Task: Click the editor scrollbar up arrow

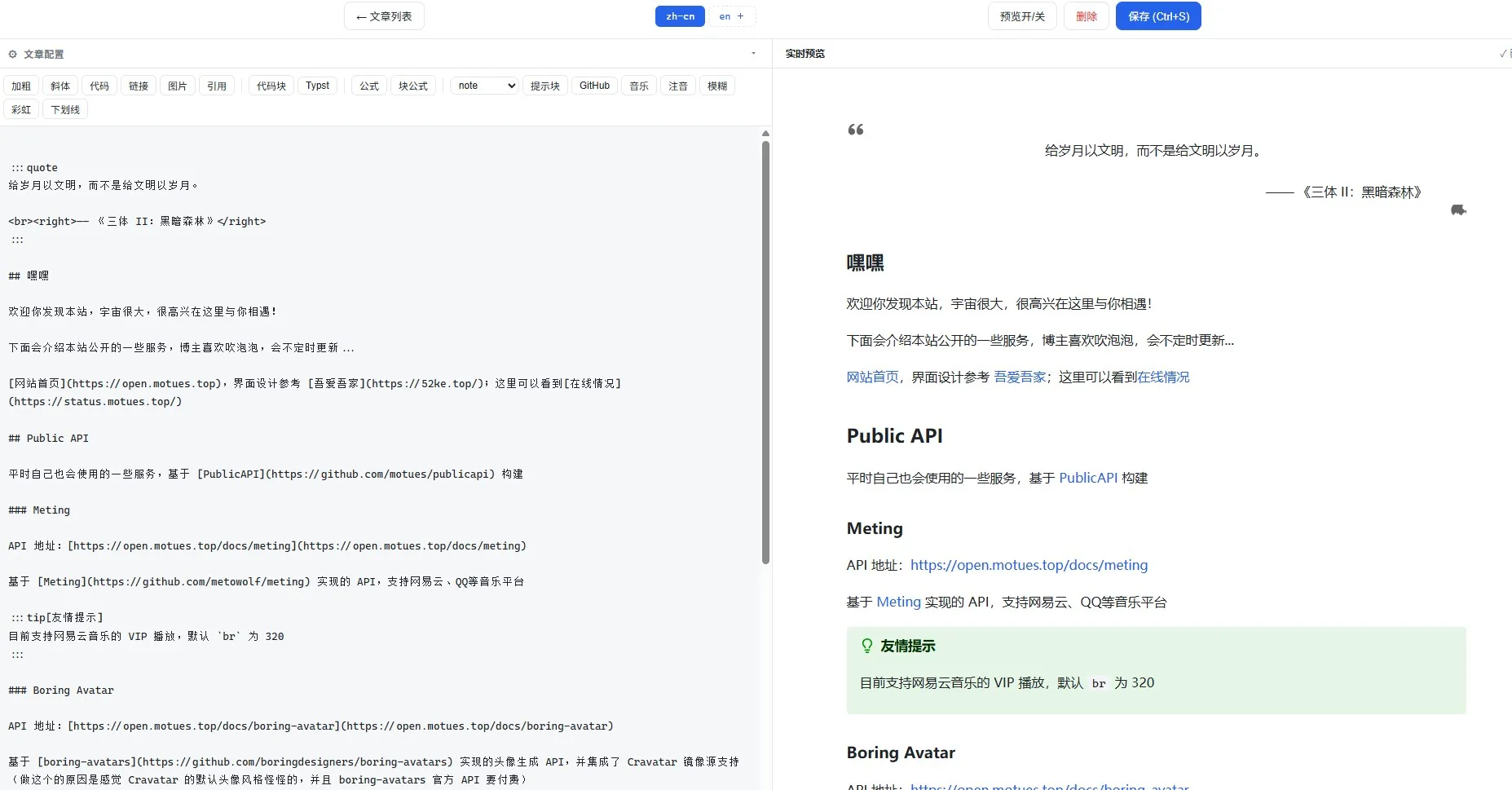Action: tap(765, 133)
